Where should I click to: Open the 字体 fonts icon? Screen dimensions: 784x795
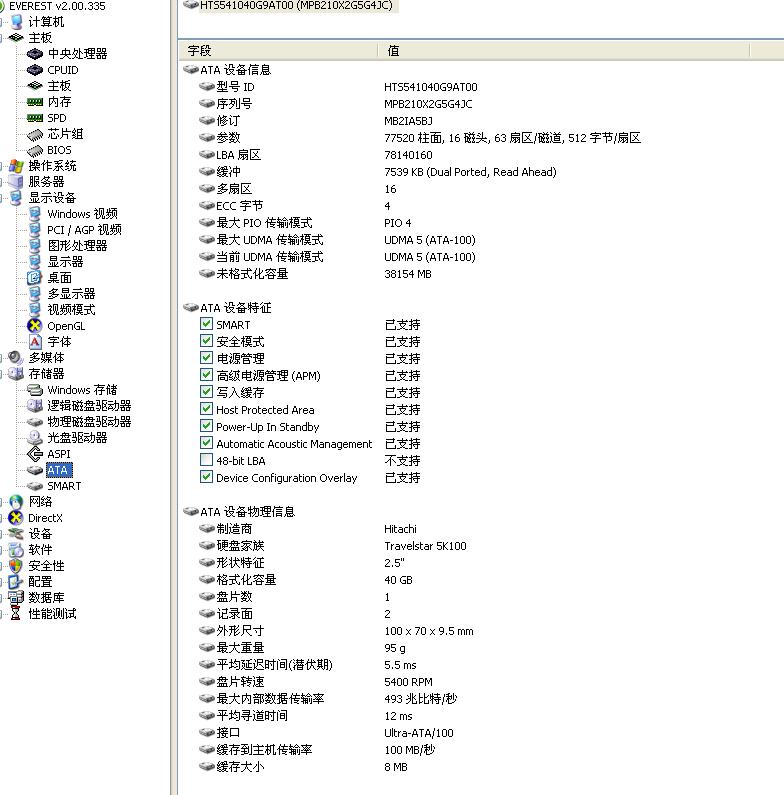(x=34, y=342)
